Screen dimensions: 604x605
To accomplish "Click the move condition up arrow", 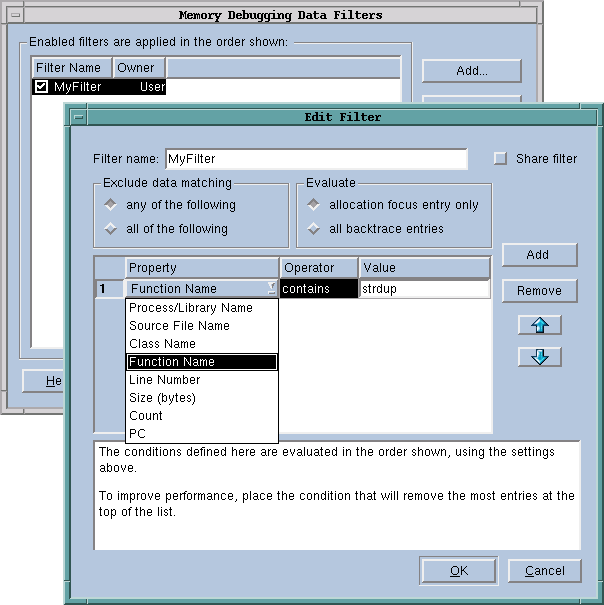I will tap(539, 325).
